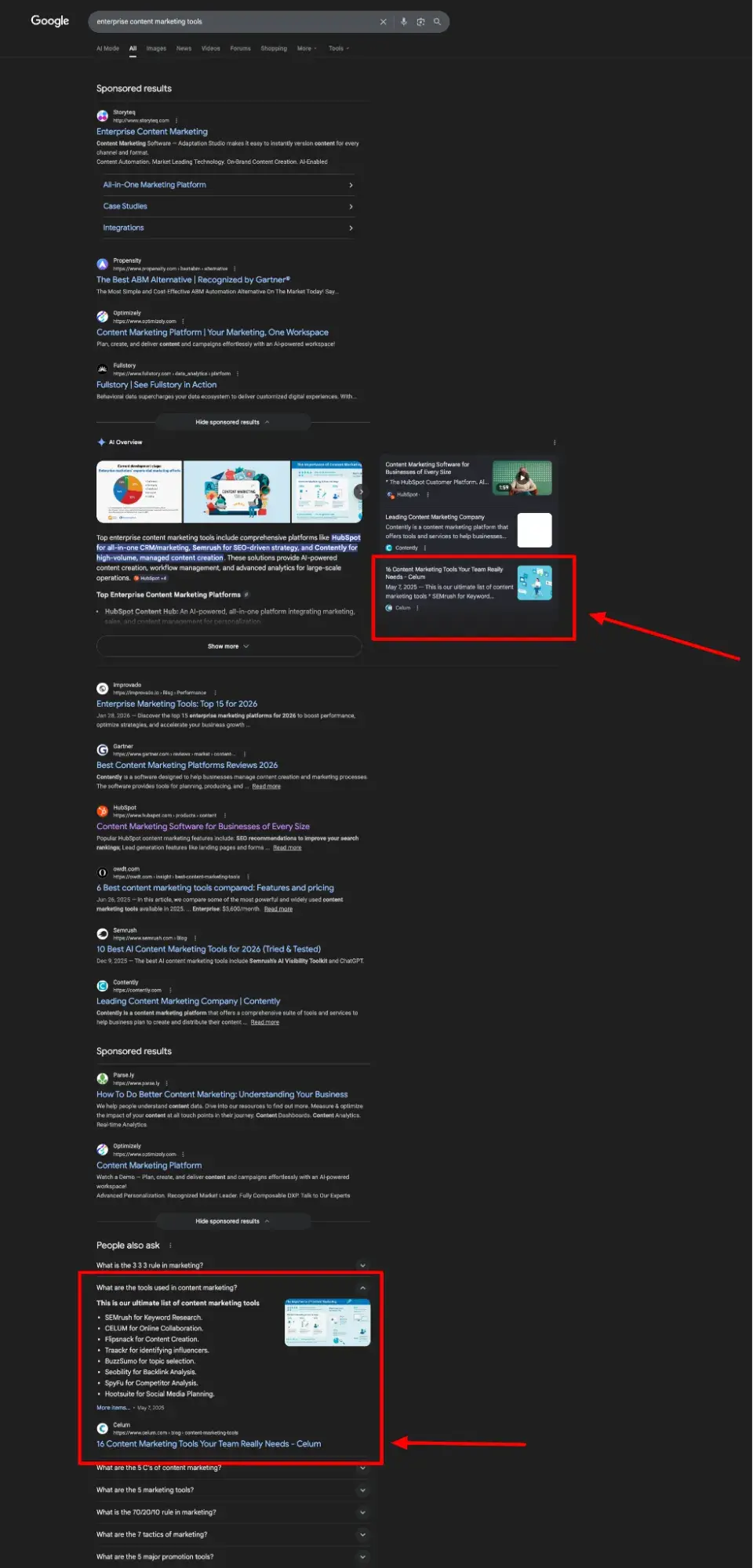Open Storyteq Enterprise Content Marketing ad

(x=152, y=132)
